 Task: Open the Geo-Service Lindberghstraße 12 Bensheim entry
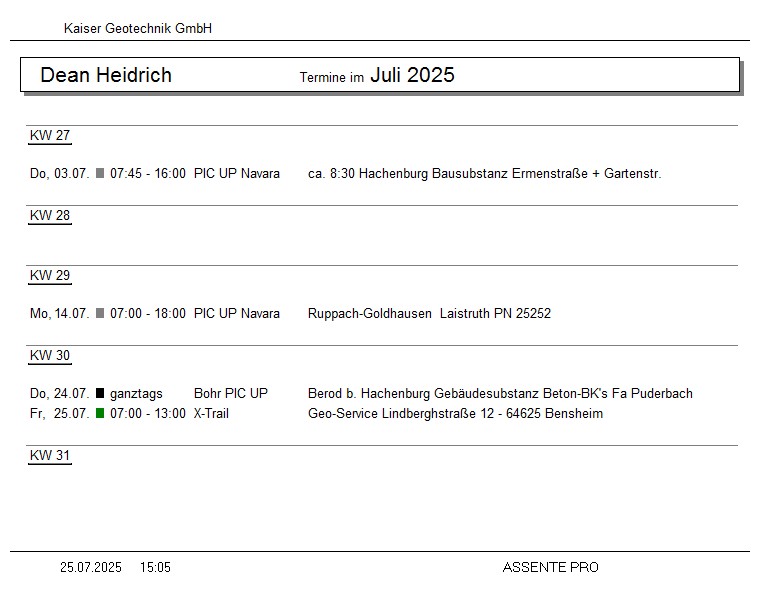click(455, 414)
